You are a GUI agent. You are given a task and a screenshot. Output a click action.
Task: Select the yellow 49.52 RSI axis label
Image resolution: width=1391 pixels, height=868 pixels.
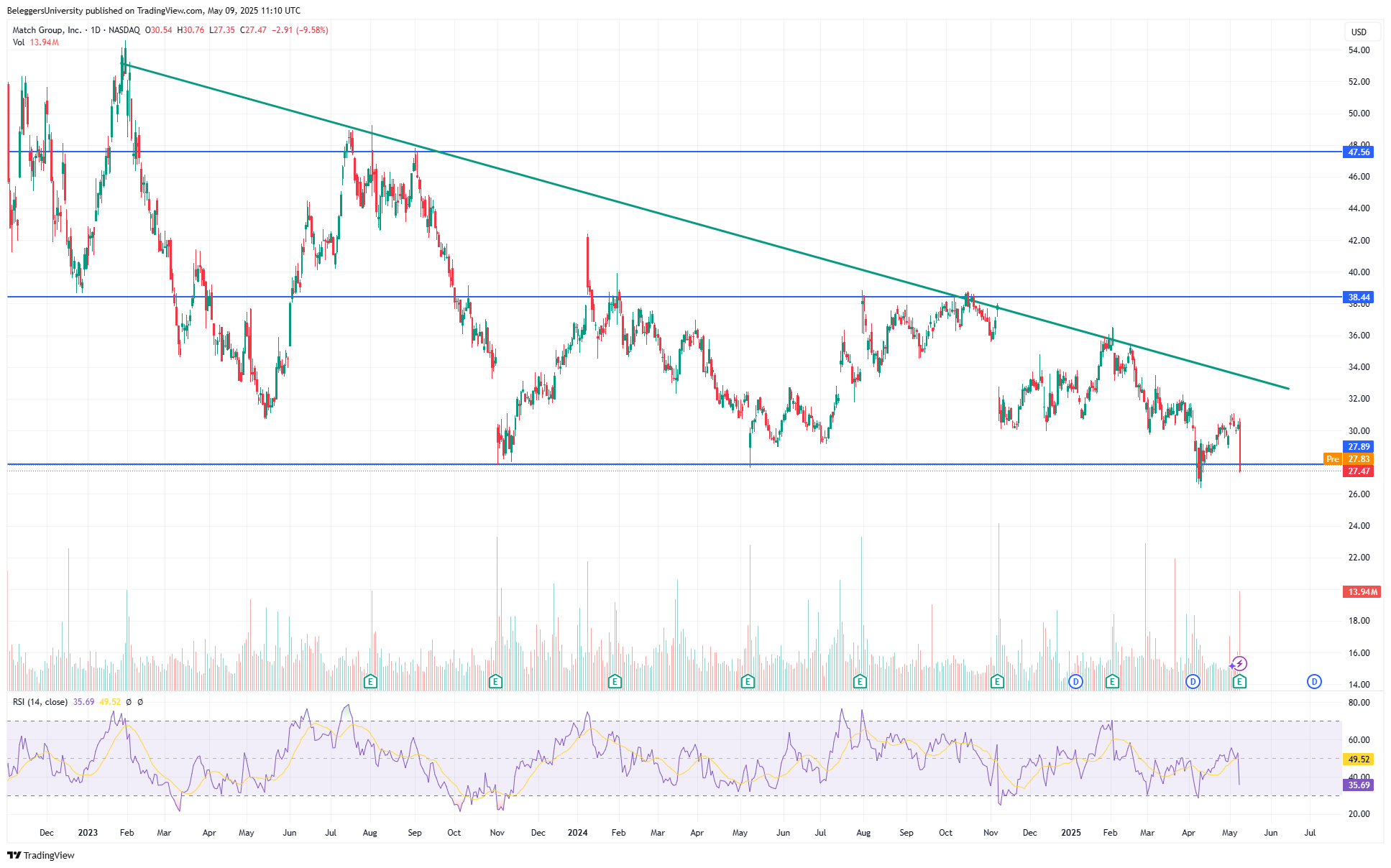click(1358, 759)
